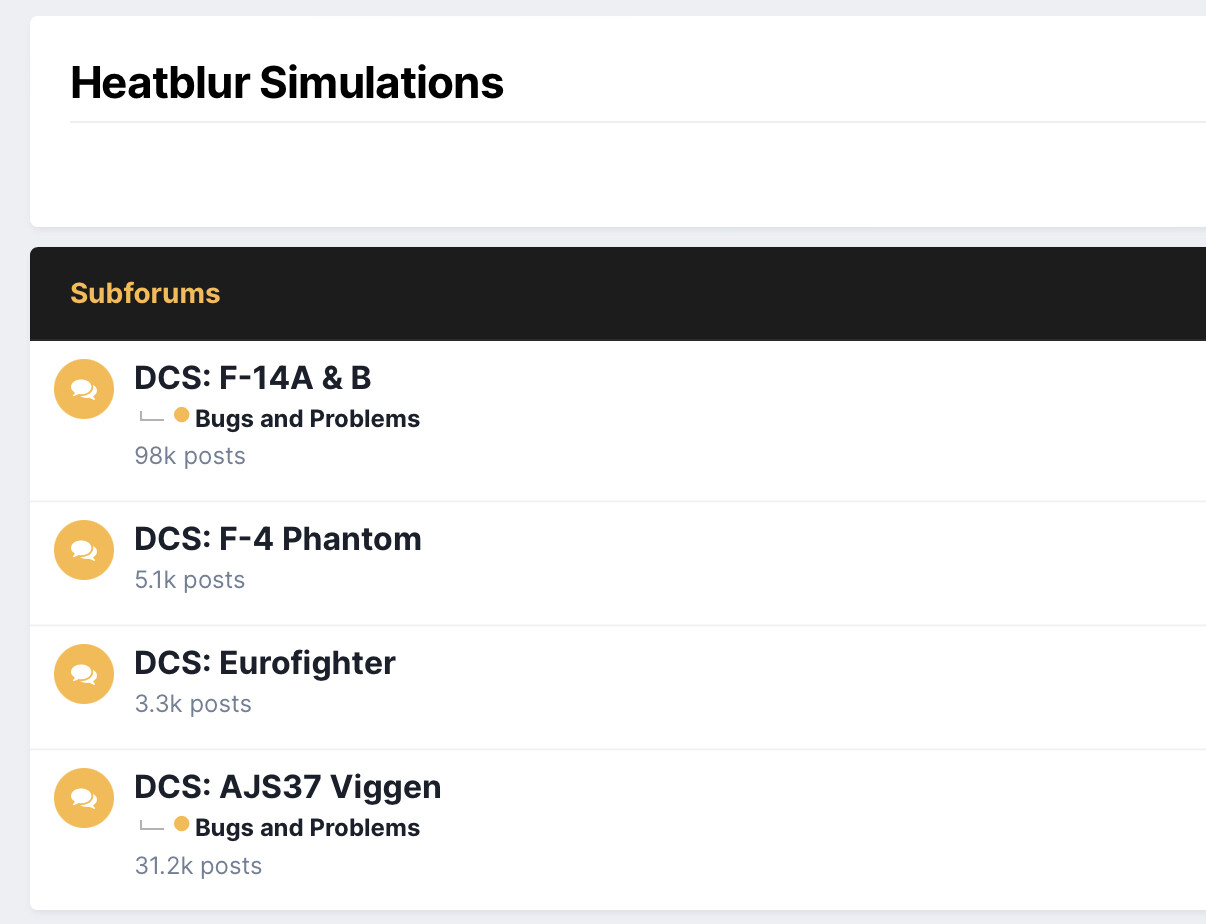Click the 31.2k posts count

pyautogui.click(x=198, y=866)
